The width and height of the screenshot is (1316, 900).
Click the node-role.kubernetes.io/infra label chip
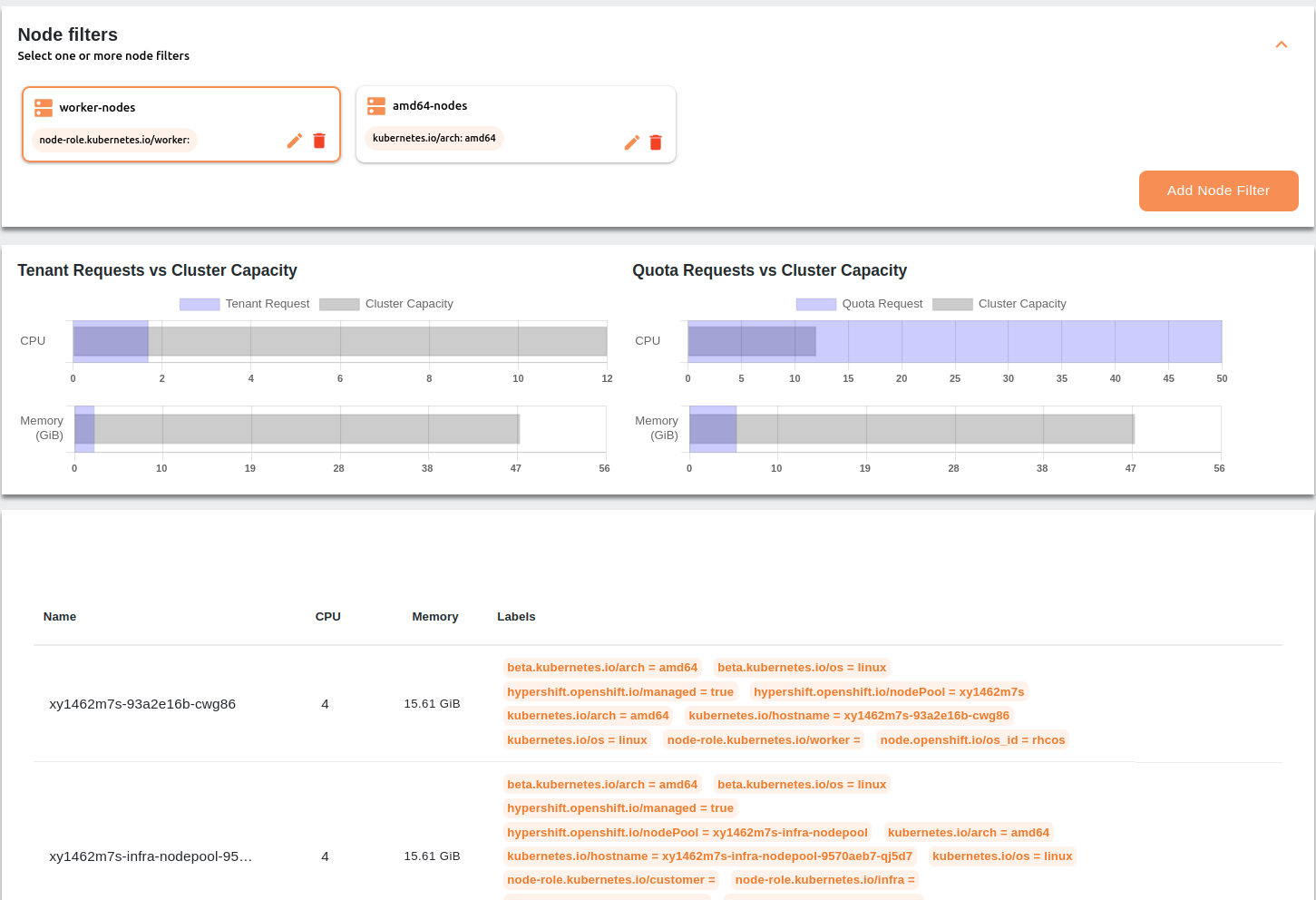[824, 880]
